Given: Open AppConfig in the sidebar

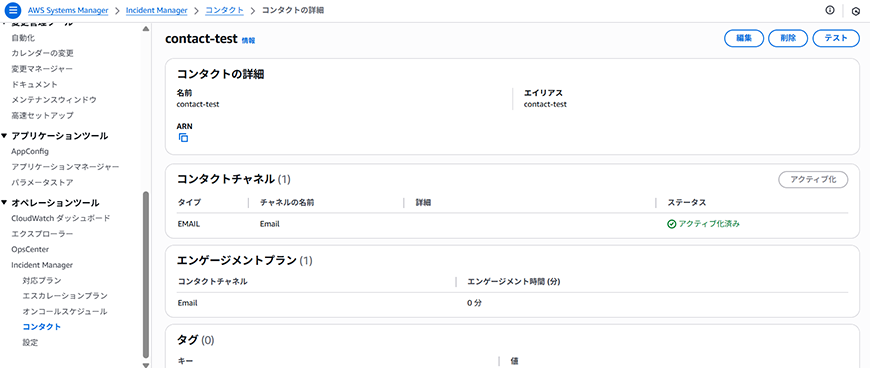Looking at the screenshot, I should pyautogui.click(x=30, y=151).
